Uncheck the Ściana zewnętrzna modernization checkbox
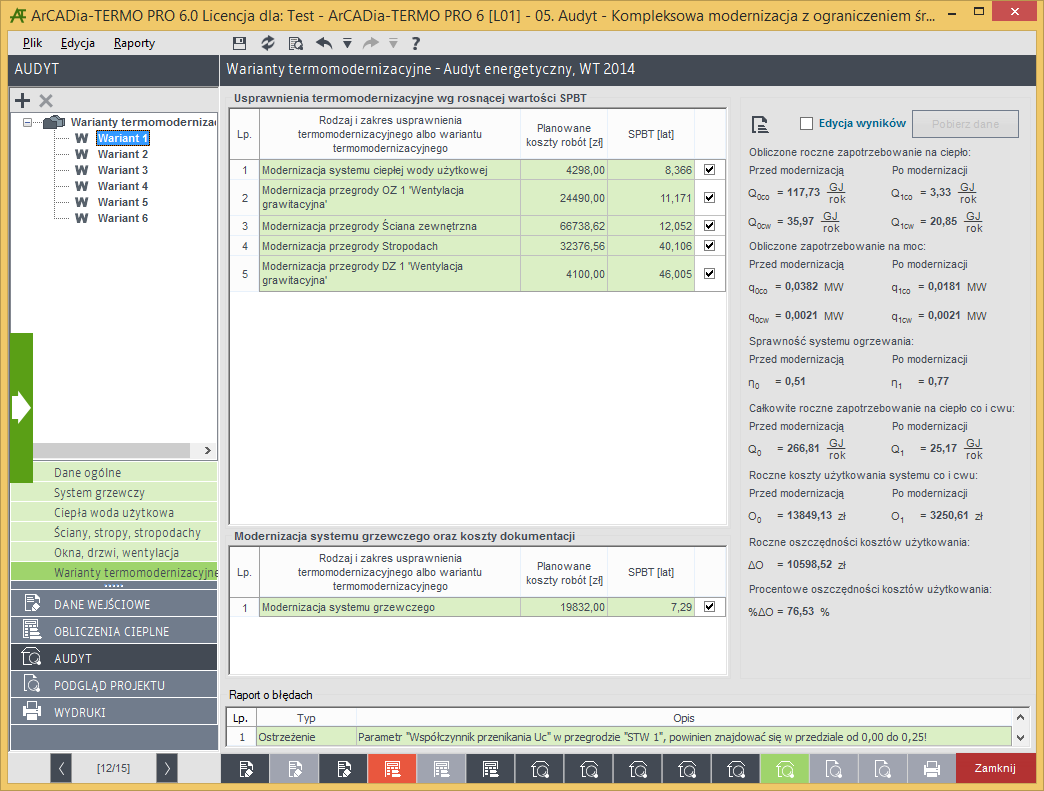The width and height of the screenshot is (1044, 791). point(710,226)
